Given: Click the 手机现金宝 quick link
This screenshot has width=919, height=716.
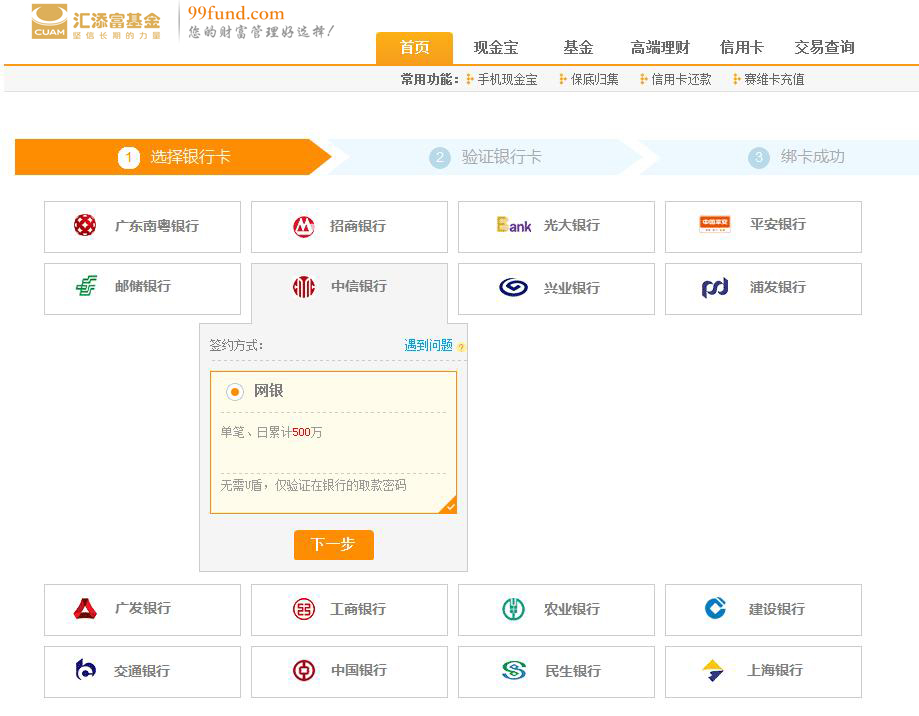Looking at the screenshot, I should coord(507,80).
